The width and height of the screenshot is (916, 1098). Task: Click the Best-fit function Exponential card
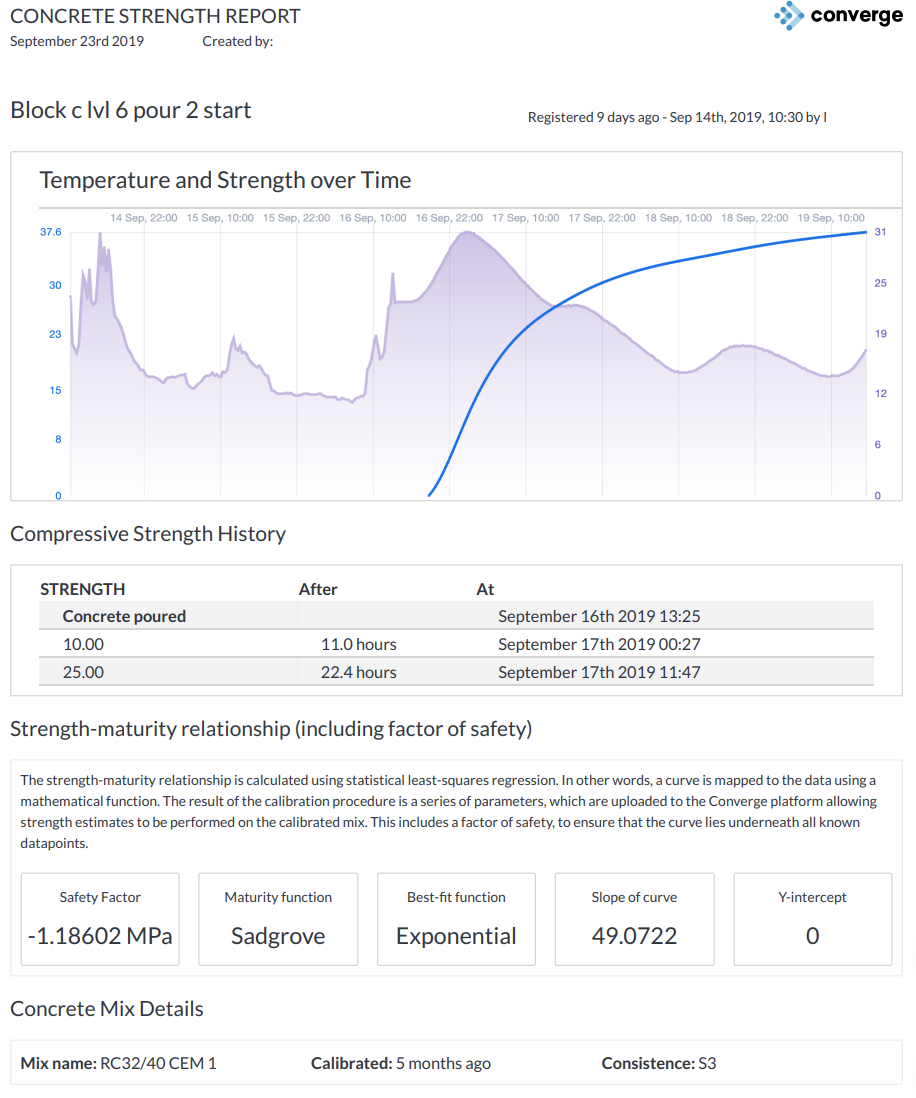(x=456, y=919)
